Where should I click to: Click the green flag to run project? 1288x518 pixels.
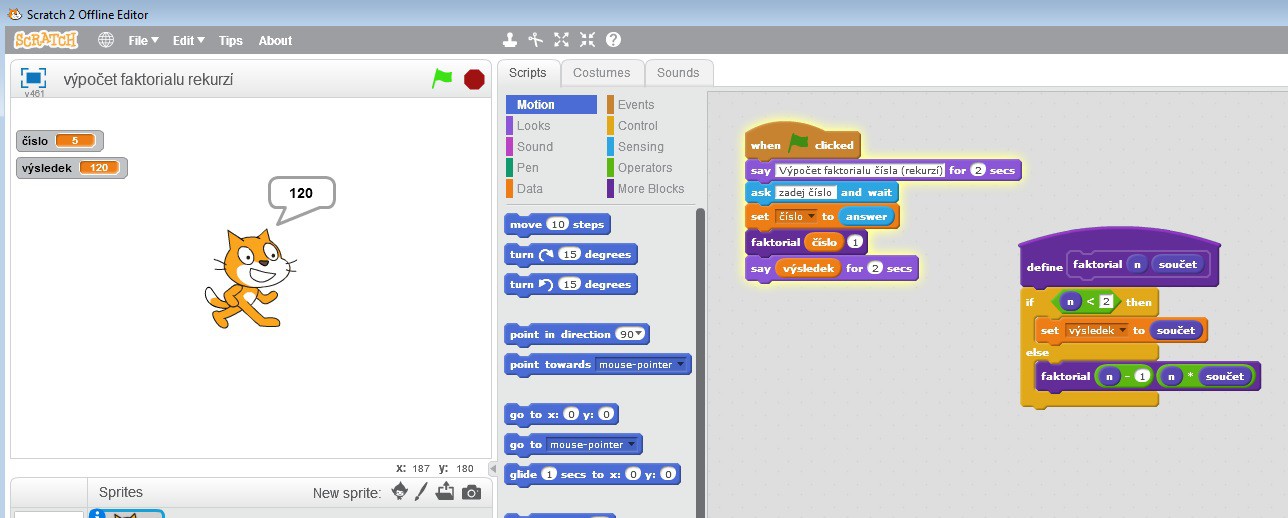(x=441, y=79)
